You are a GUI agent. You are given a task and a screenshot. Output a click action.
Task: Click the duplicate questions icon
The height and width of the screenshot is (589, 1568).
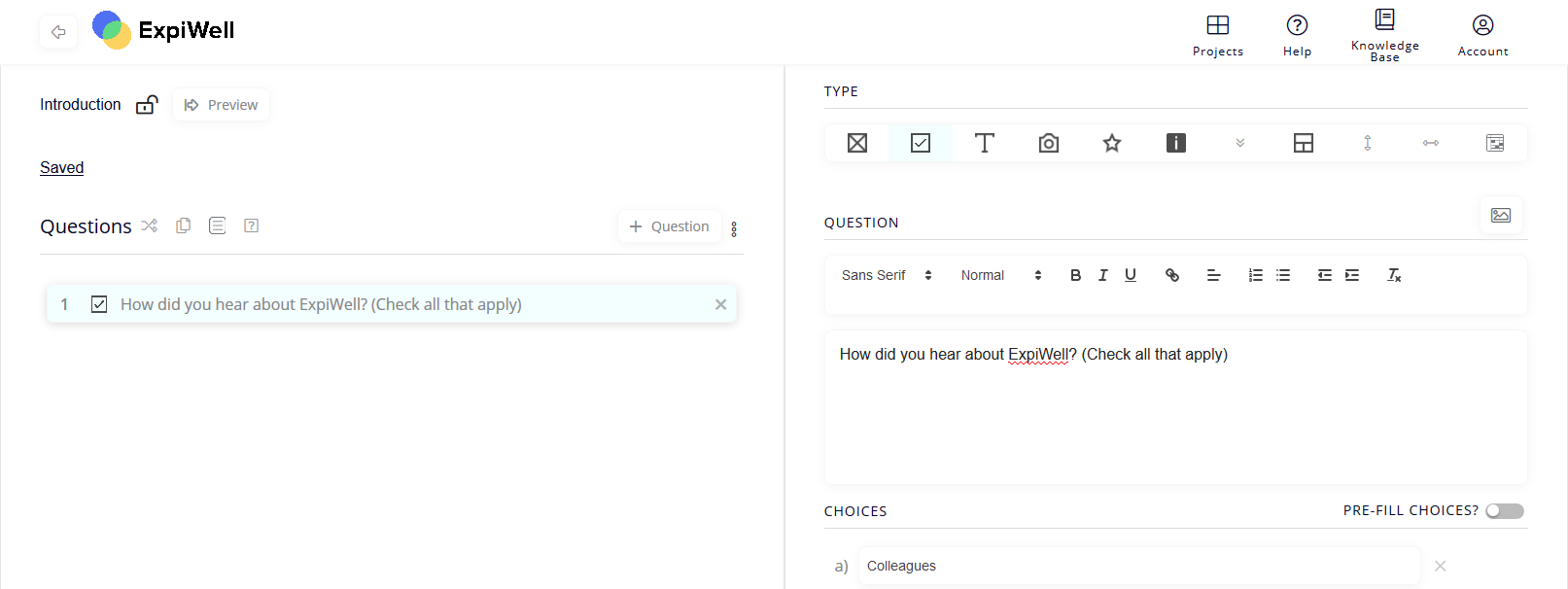coord(183,225)
